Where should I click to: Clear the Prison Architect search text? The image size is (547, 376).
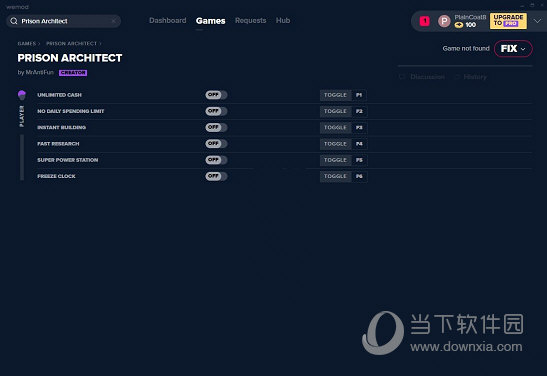coord(113,21)
